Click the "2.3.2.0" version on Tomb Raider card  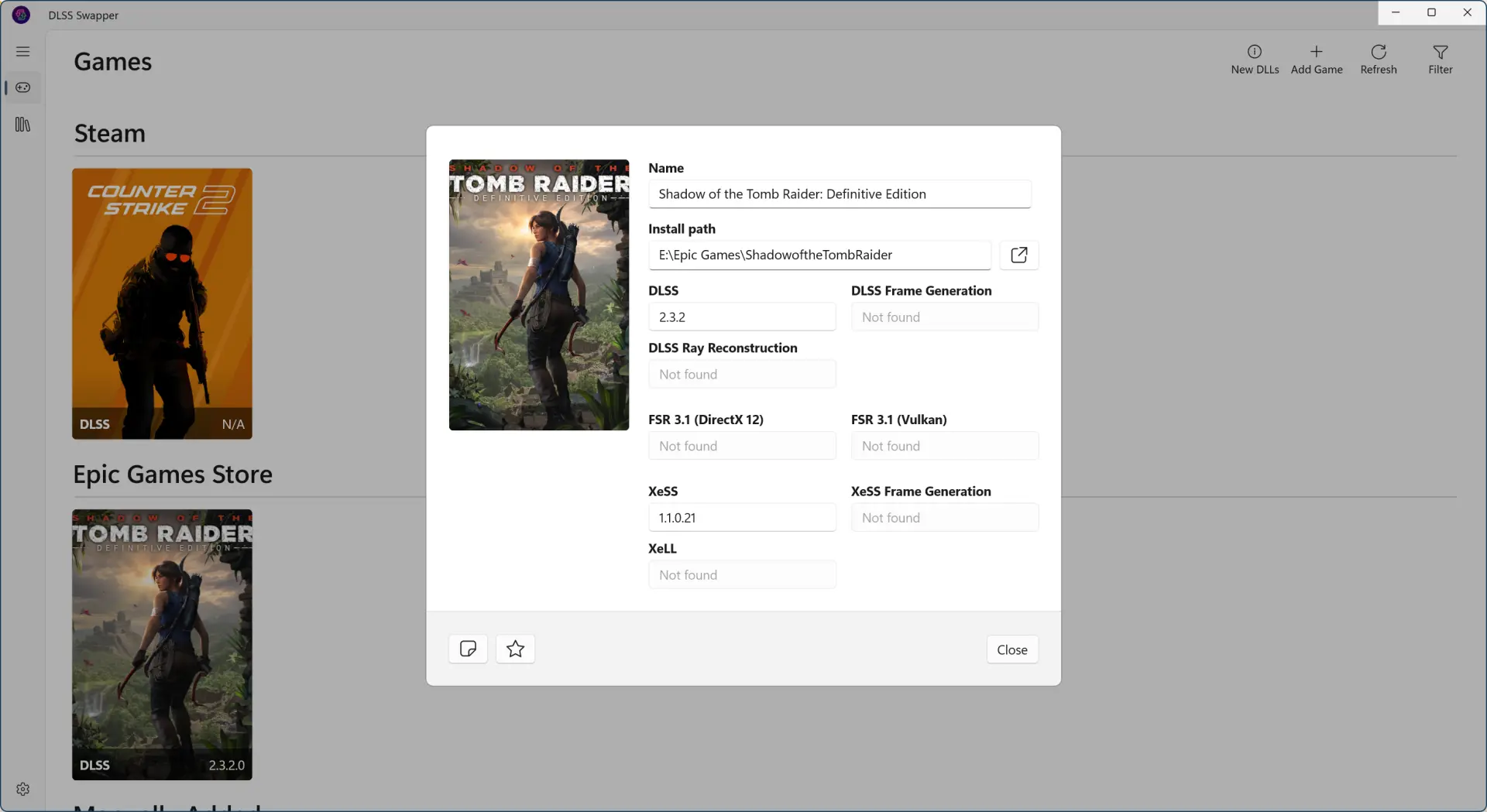pyautogui.click(x=226, y=766)
